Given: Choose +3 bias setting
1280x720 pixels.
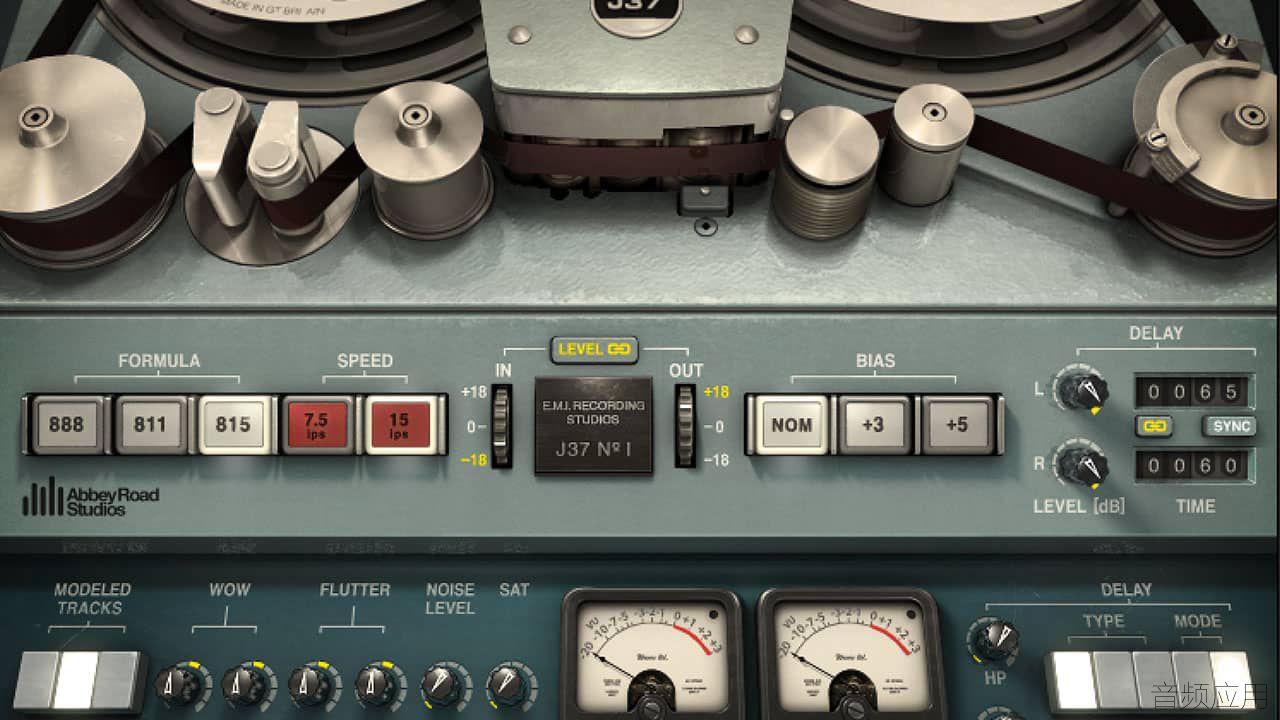Looking at the screenshot, I should (874, 424).
